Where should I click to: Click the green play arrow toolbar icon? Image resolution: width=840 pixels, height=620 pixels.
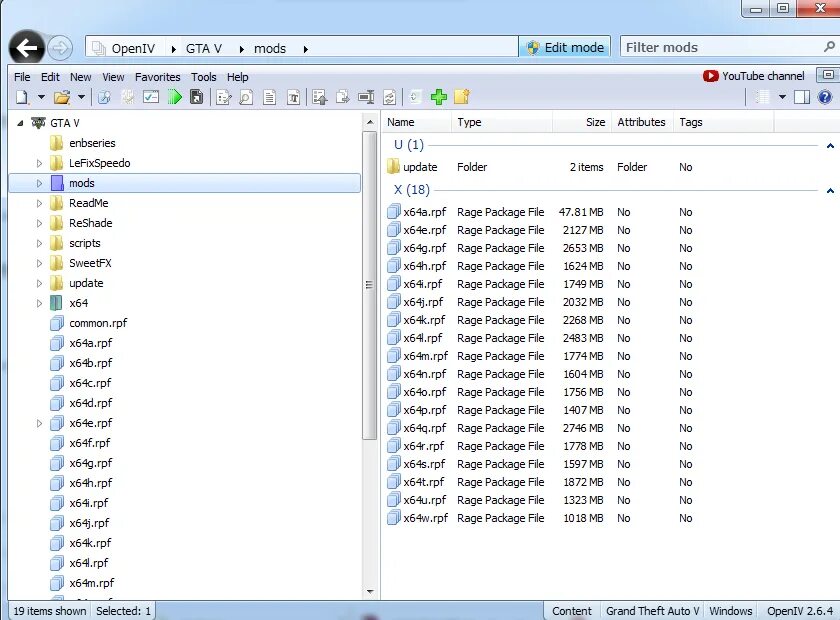coord(175,97)
